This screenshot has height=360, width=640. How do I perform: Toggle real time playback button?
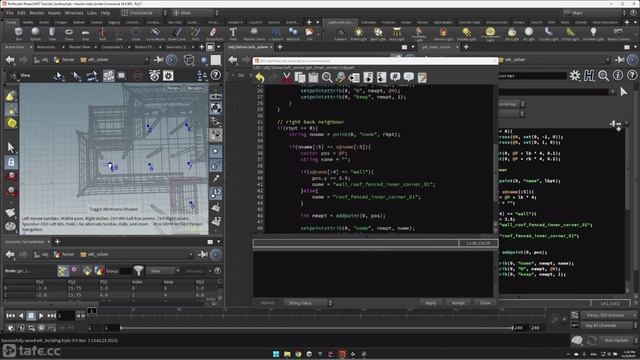(x=11, y=328)
